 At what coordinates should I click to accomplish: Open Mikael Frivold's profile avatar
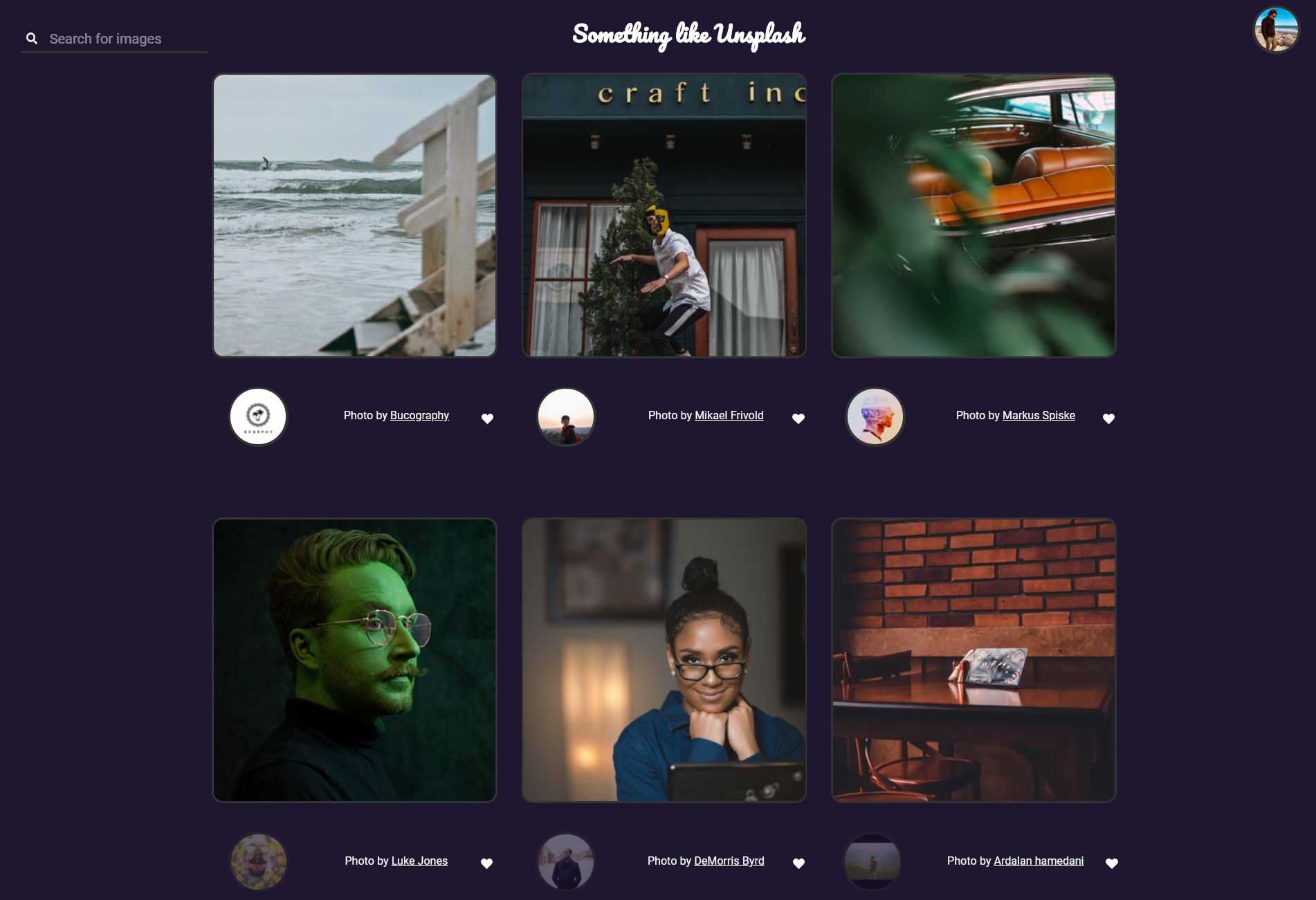tap(566, 416)
